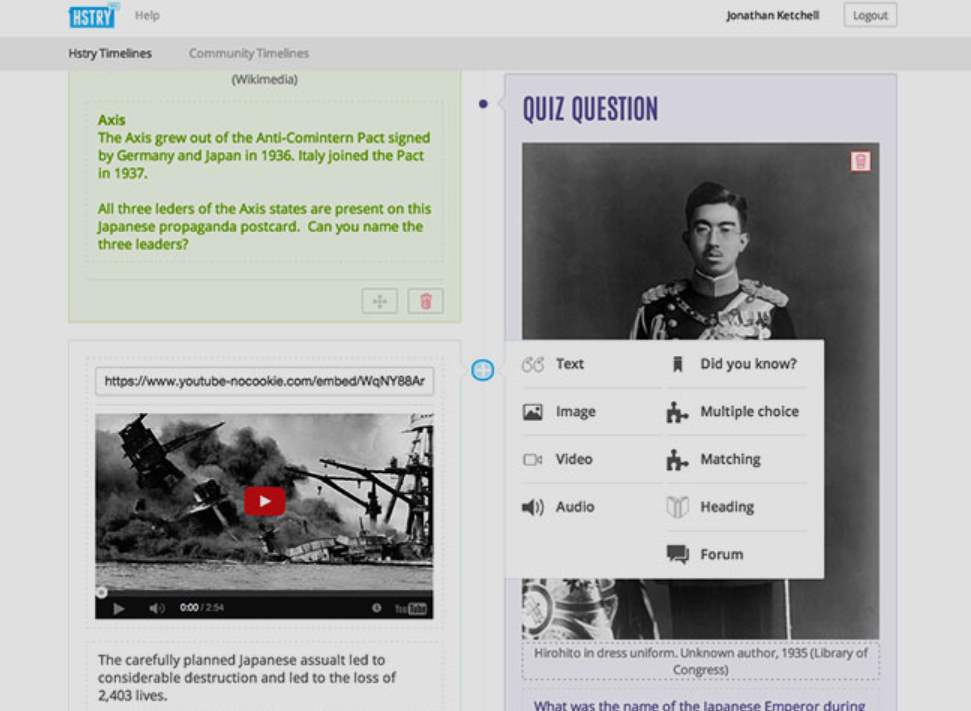The width and height of the screenshot is (971, 711).
Task: Delete the Axis text card
Action: pyautogui.click(x=425, y=301)
